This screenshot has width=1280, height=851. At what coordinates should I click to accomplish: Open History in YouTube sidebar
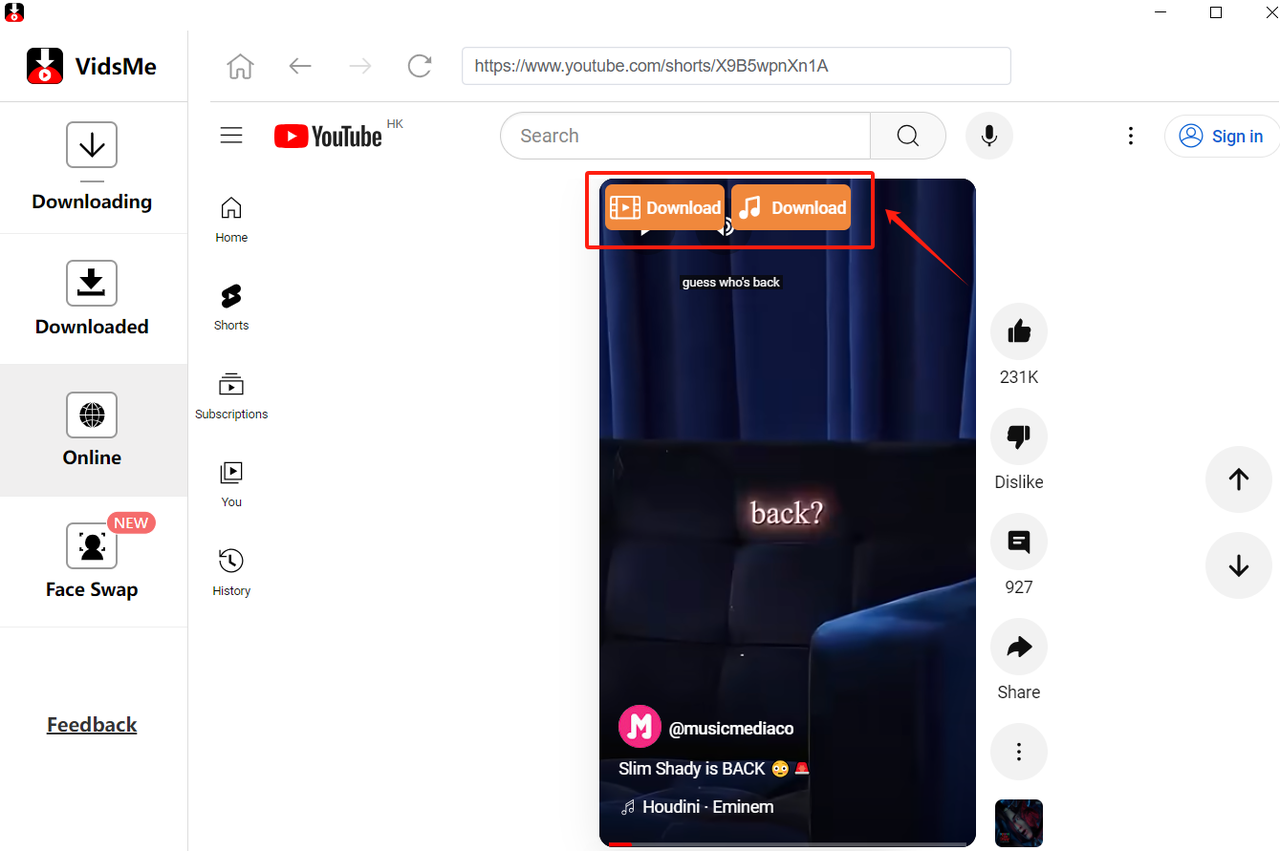tap(231, 573)
